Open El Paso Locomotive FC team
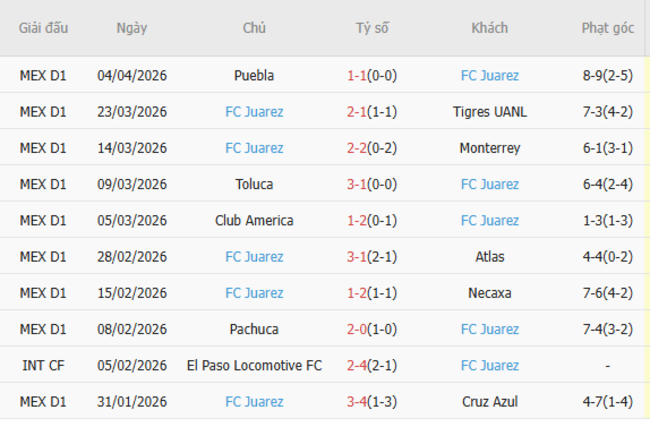The height and width of the screenshot is (427, 650). click(254, 366)
